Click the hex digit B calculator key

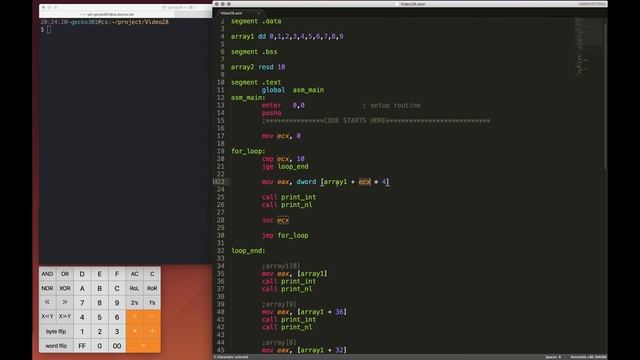click(100, 288)
